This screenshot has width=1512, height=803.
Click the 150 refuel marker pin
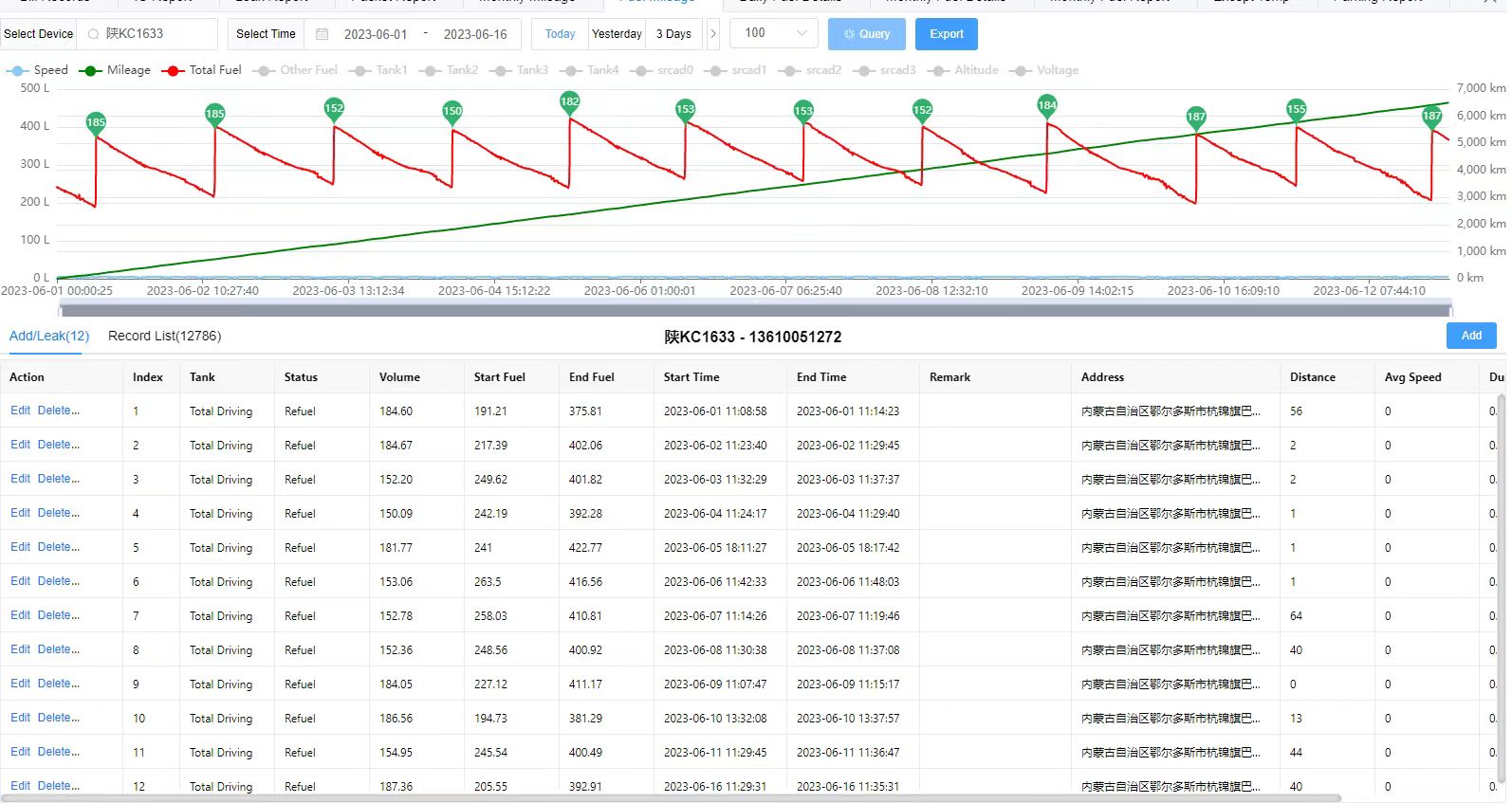click(452, 111)
